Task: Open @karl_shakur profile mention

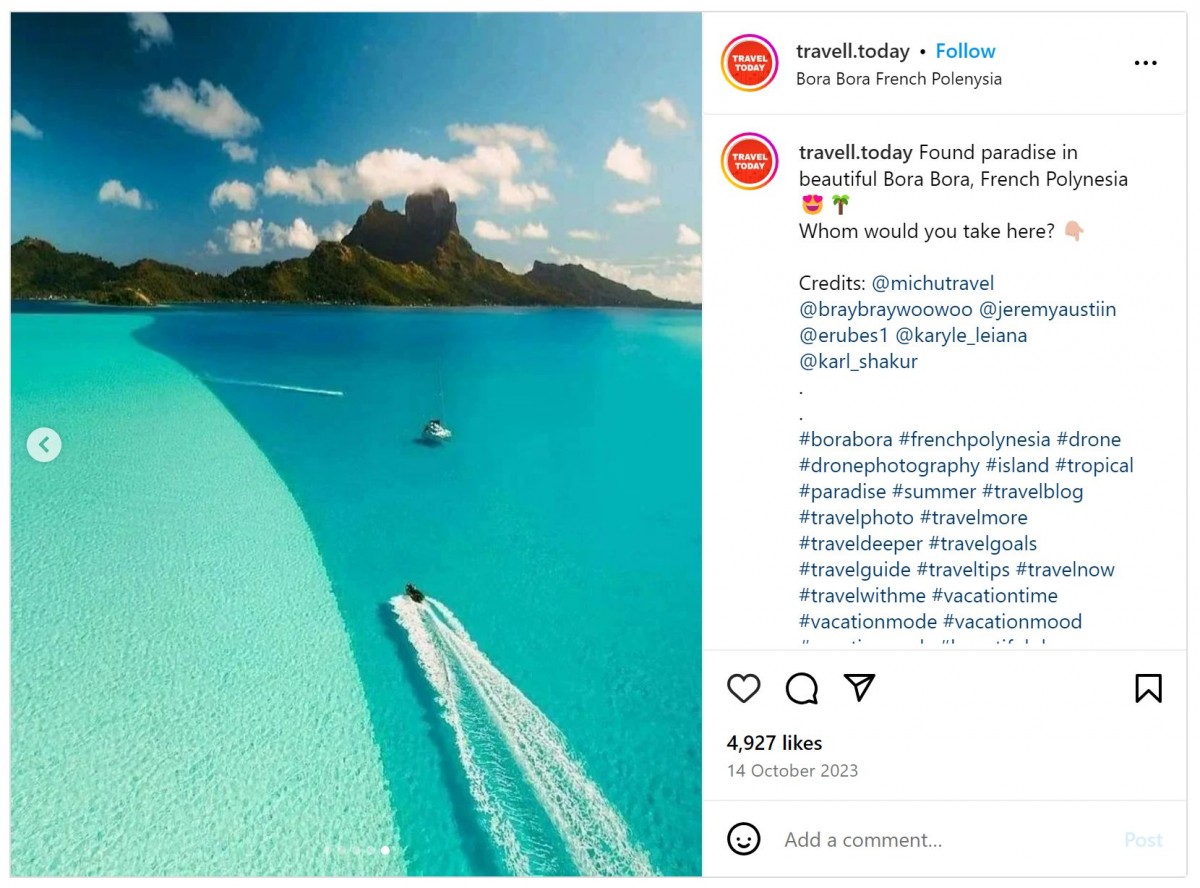Action: (858, 361)
